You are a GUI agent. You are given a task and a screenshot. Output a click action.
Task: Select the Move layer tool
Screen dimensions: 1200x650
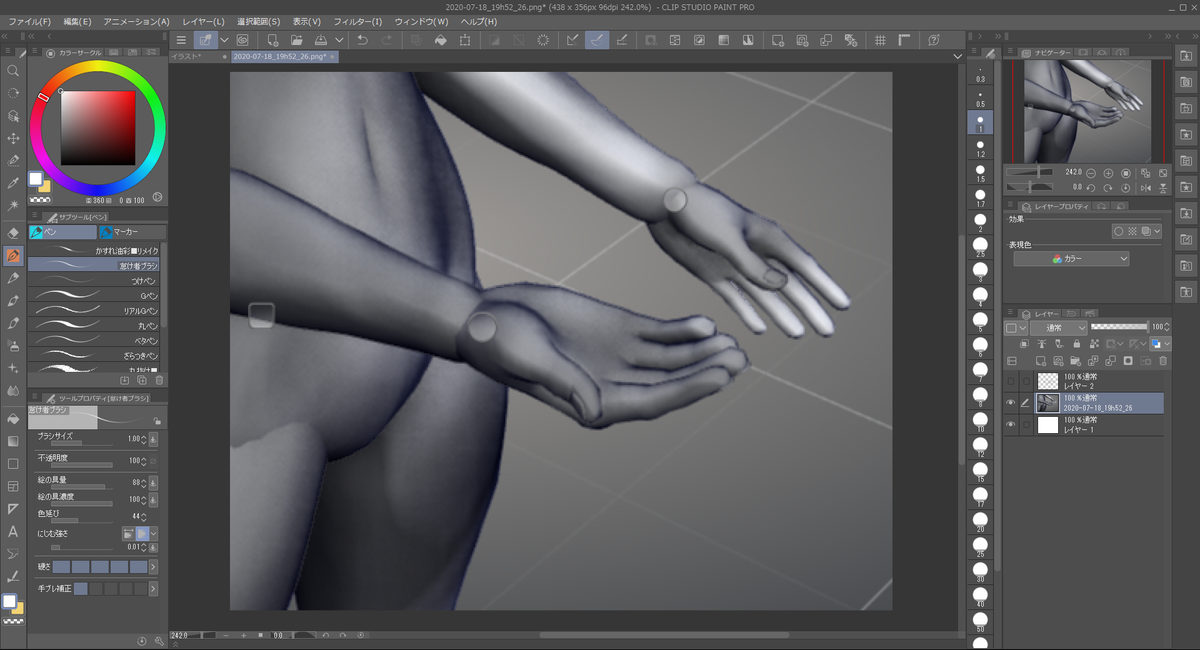(13, 138)
